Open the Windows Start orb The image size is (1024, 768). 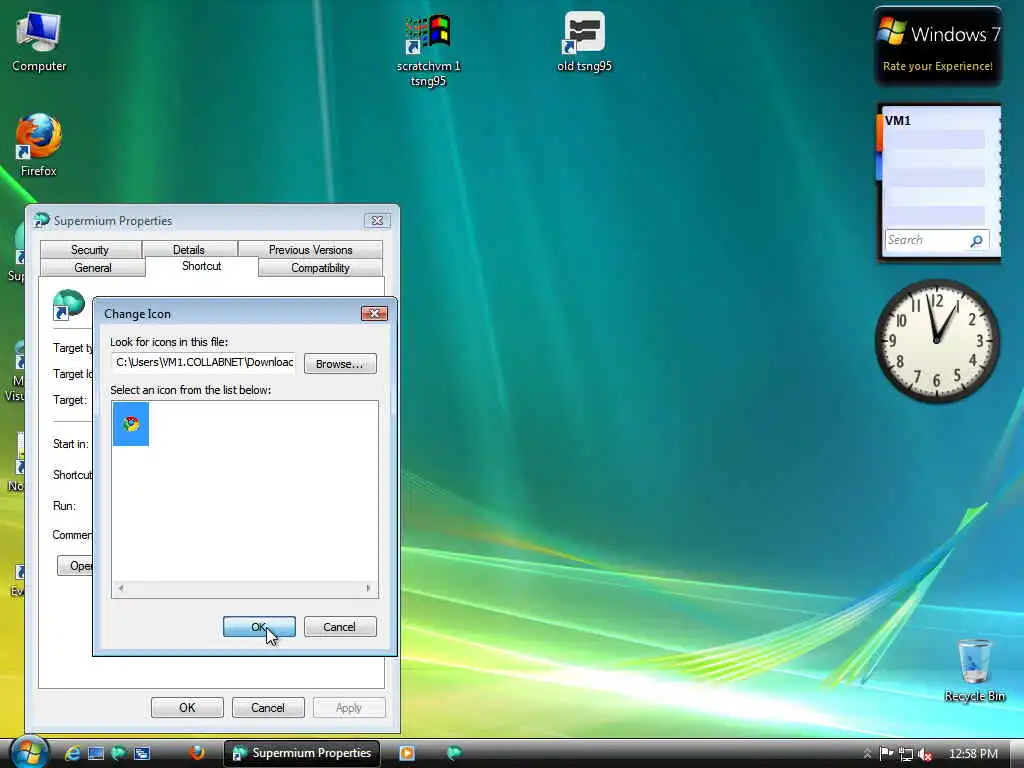(28, 752)
